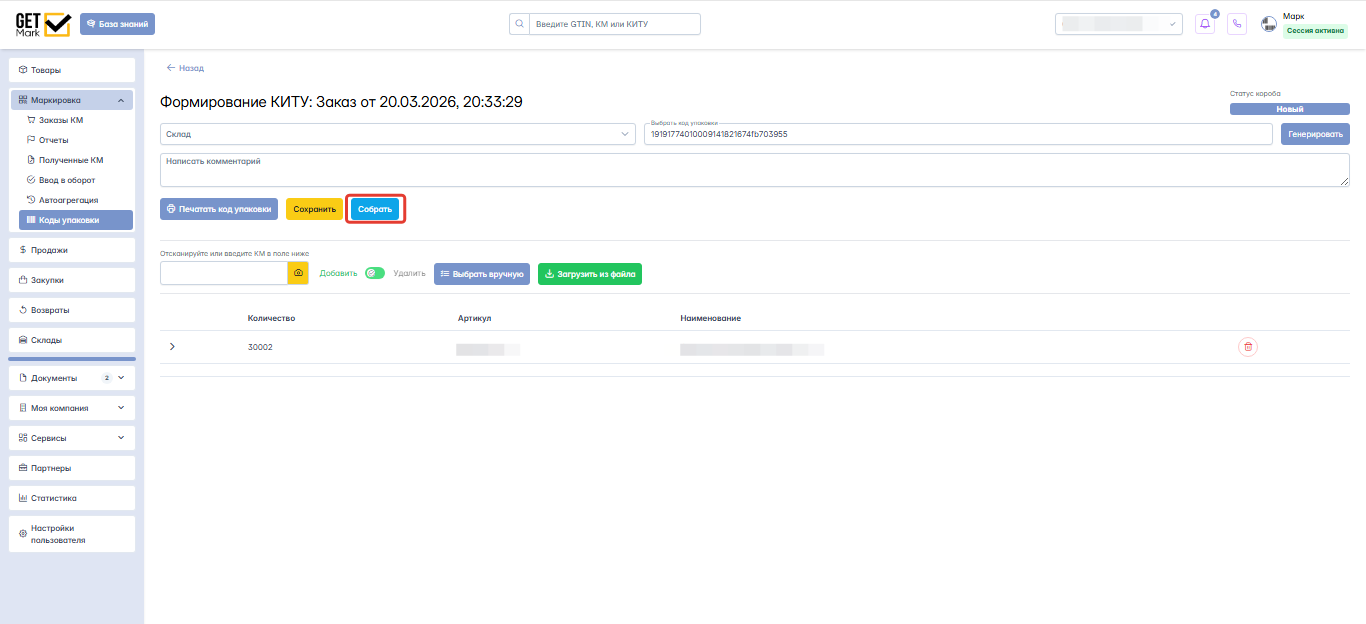
Task: Open the База знаний knowledge base
Action: 118,23
